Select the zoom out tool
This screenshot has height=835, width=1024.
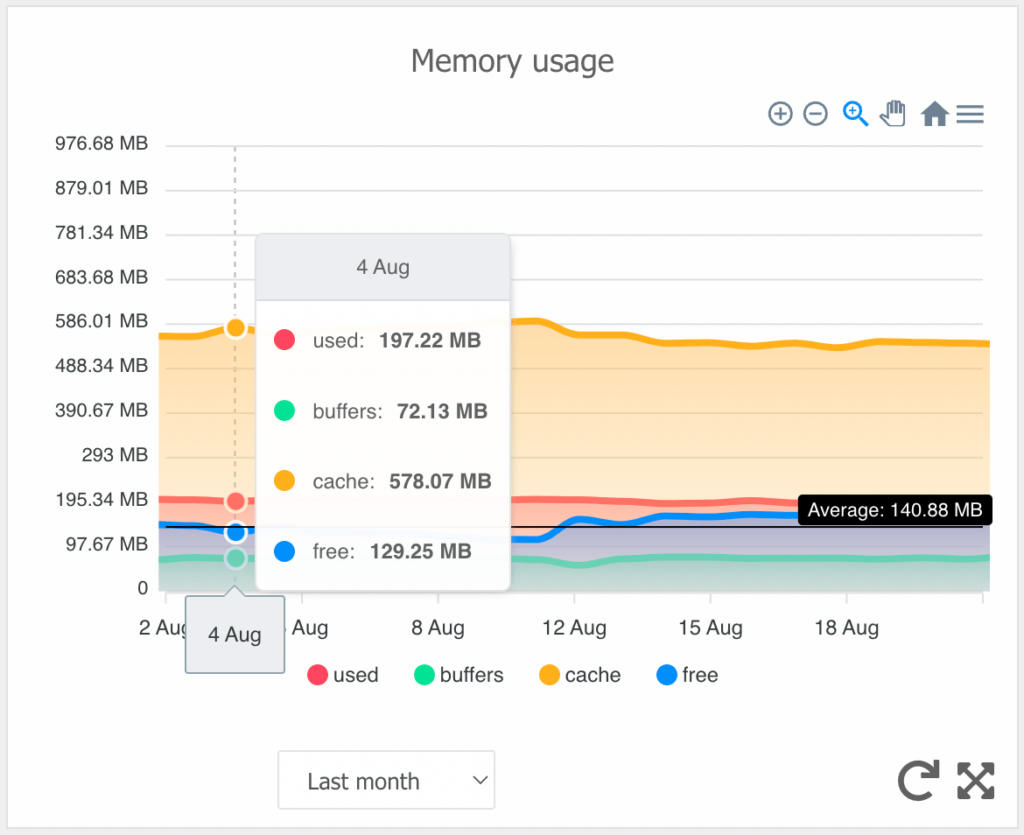tap(815, 114)
